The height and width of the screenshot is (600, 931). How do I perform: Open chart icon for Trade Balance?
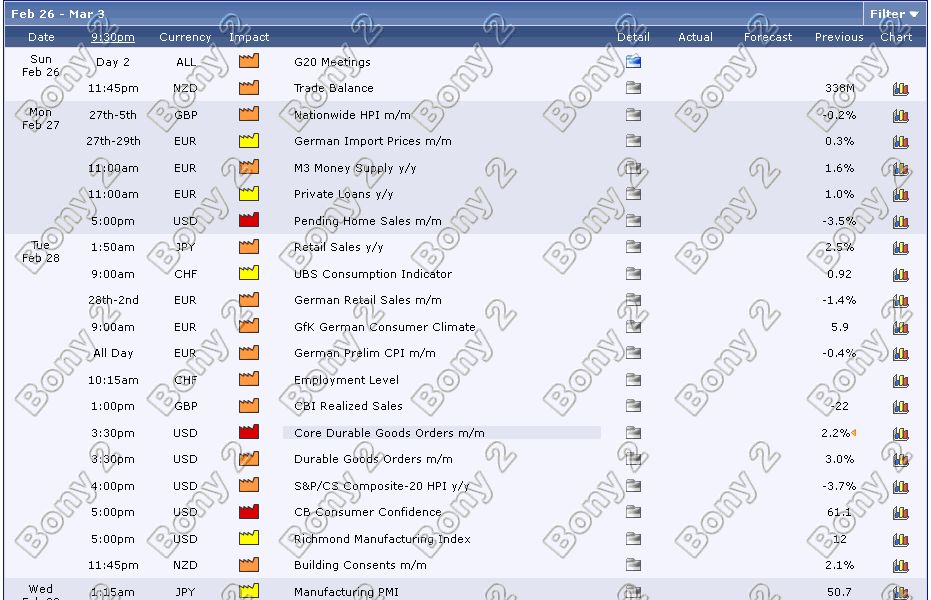click(x=900, y=89)
